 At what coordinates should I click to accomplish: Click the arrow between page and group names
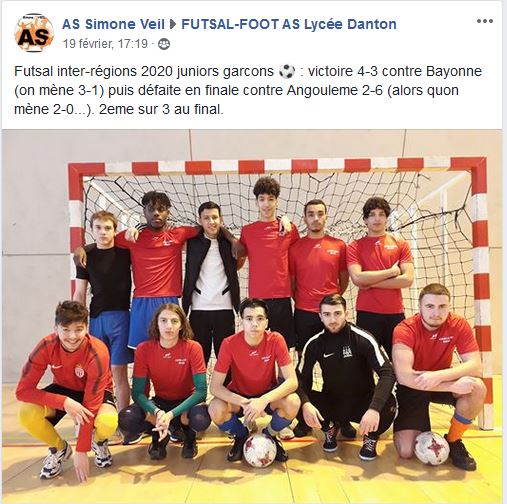[173, 24]
